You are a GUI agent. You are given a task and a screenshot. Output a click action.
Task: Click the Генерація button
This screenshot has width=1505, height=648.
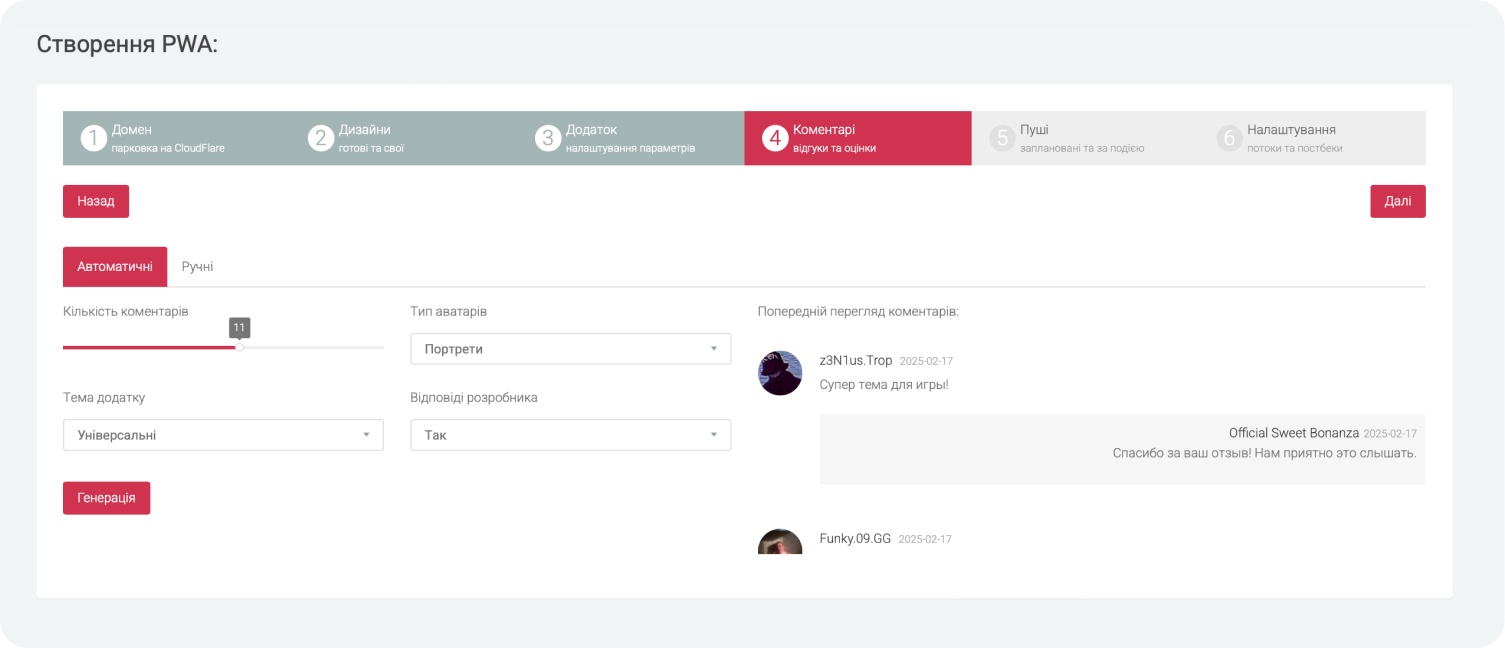106,498
